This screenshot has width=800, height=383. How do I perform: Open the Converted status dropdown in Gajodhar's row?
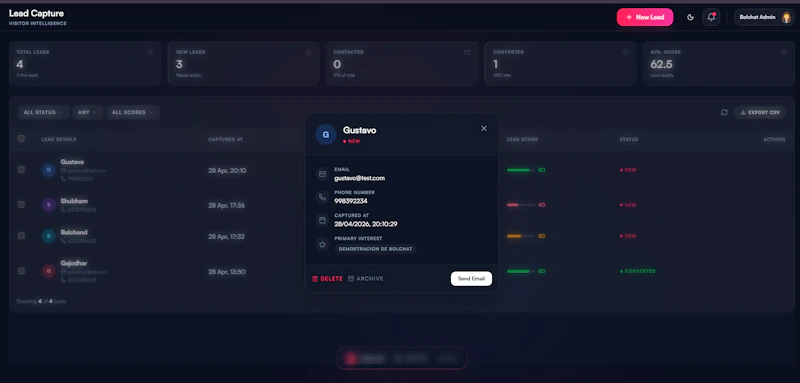tap(640, 271)
